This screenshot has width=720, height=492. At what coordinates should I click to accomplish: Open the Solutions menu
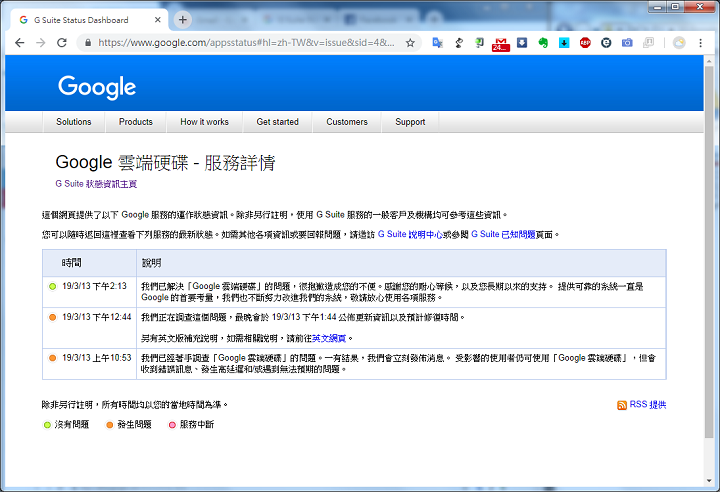tap(73, 122)
